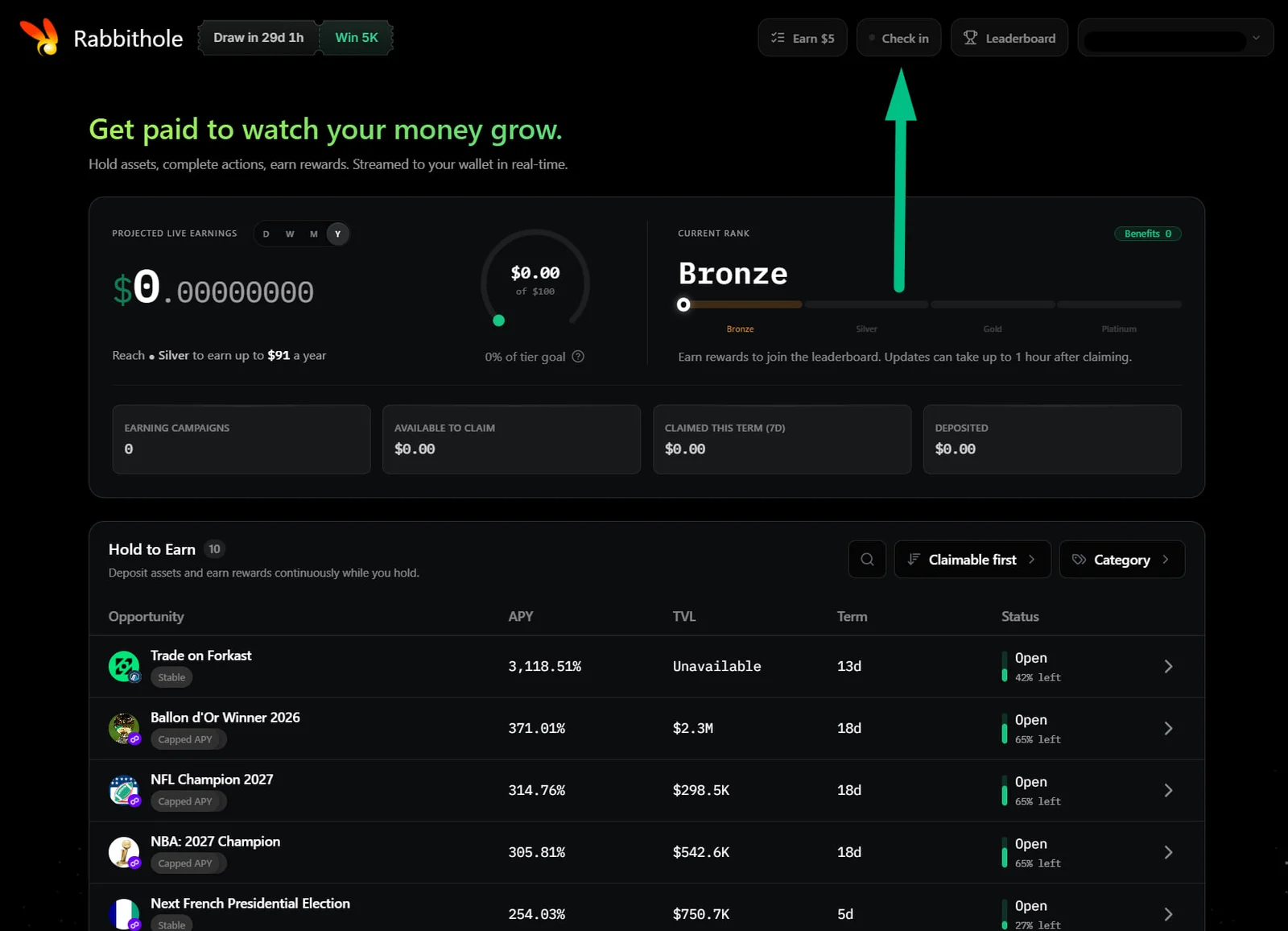The width and height of the screenshot is (1288, 931).
Task: Click the Available to Claim card
Action: click(512, 439)
